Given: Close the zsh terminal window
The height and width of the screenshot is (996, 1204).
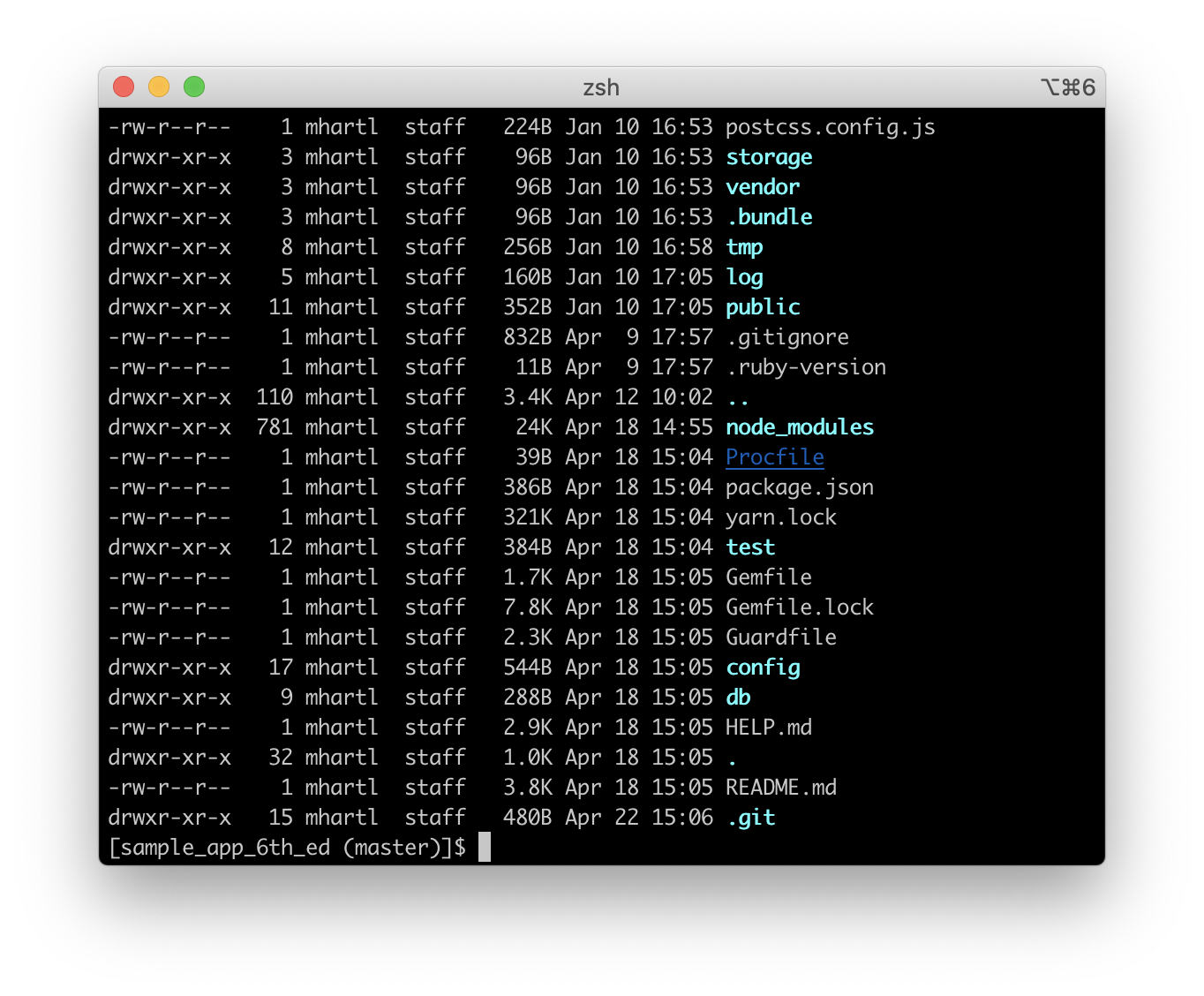Looking at the screenshot, I should 124,87.
